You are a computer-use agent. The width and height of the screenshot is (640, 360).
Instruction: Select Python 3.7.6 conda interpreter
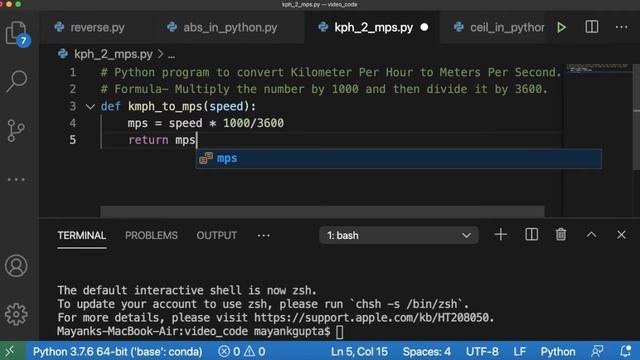coord(118,351)
